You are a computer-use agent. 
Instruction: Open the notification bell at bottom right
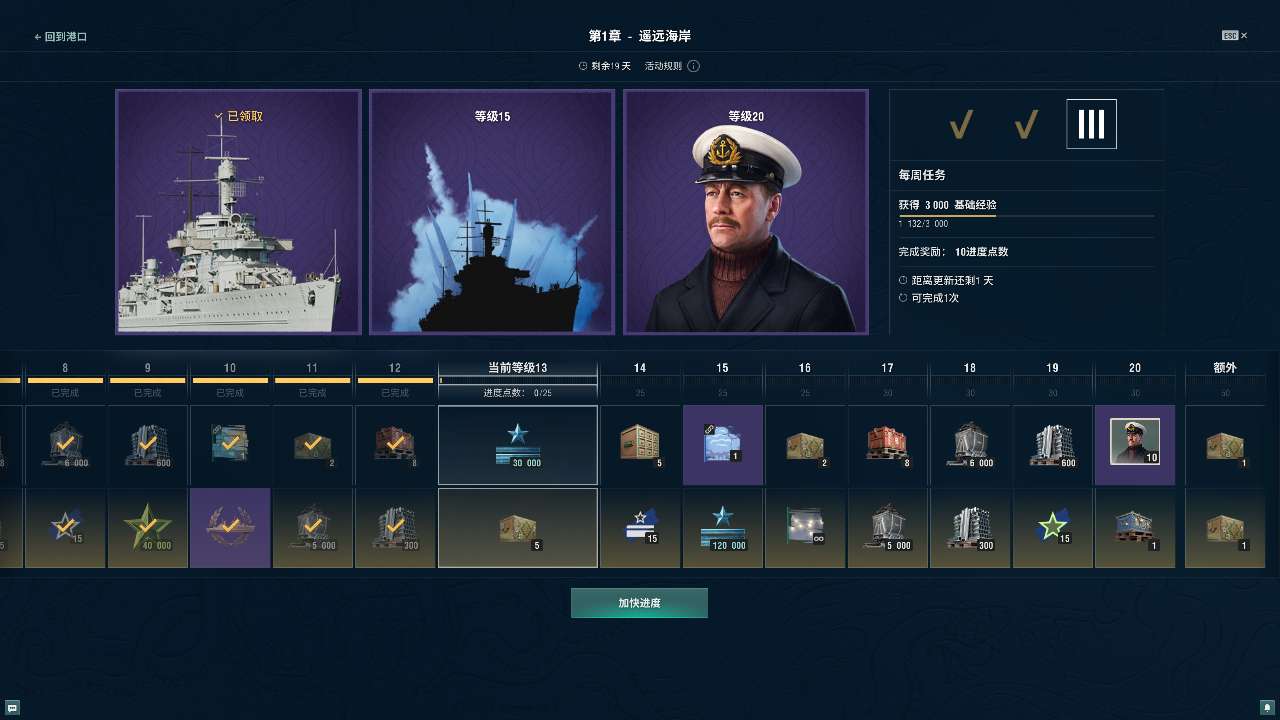click(1267, 708)
